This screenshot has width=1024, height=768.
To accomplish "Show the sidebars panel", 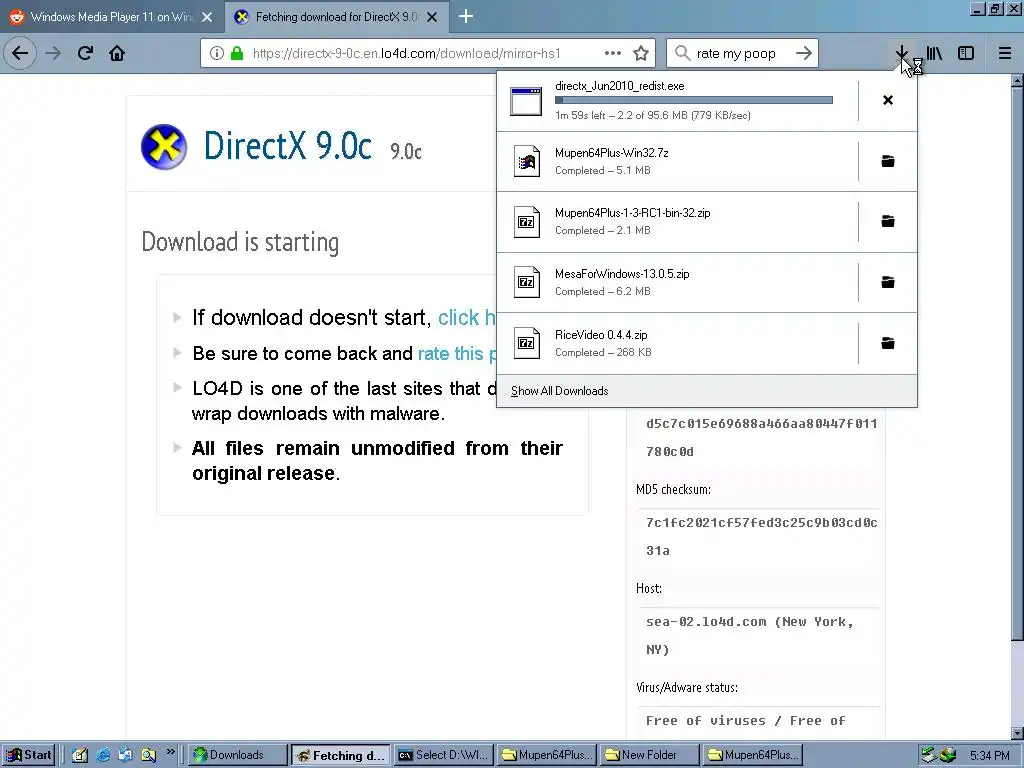I will click(966, 53).
